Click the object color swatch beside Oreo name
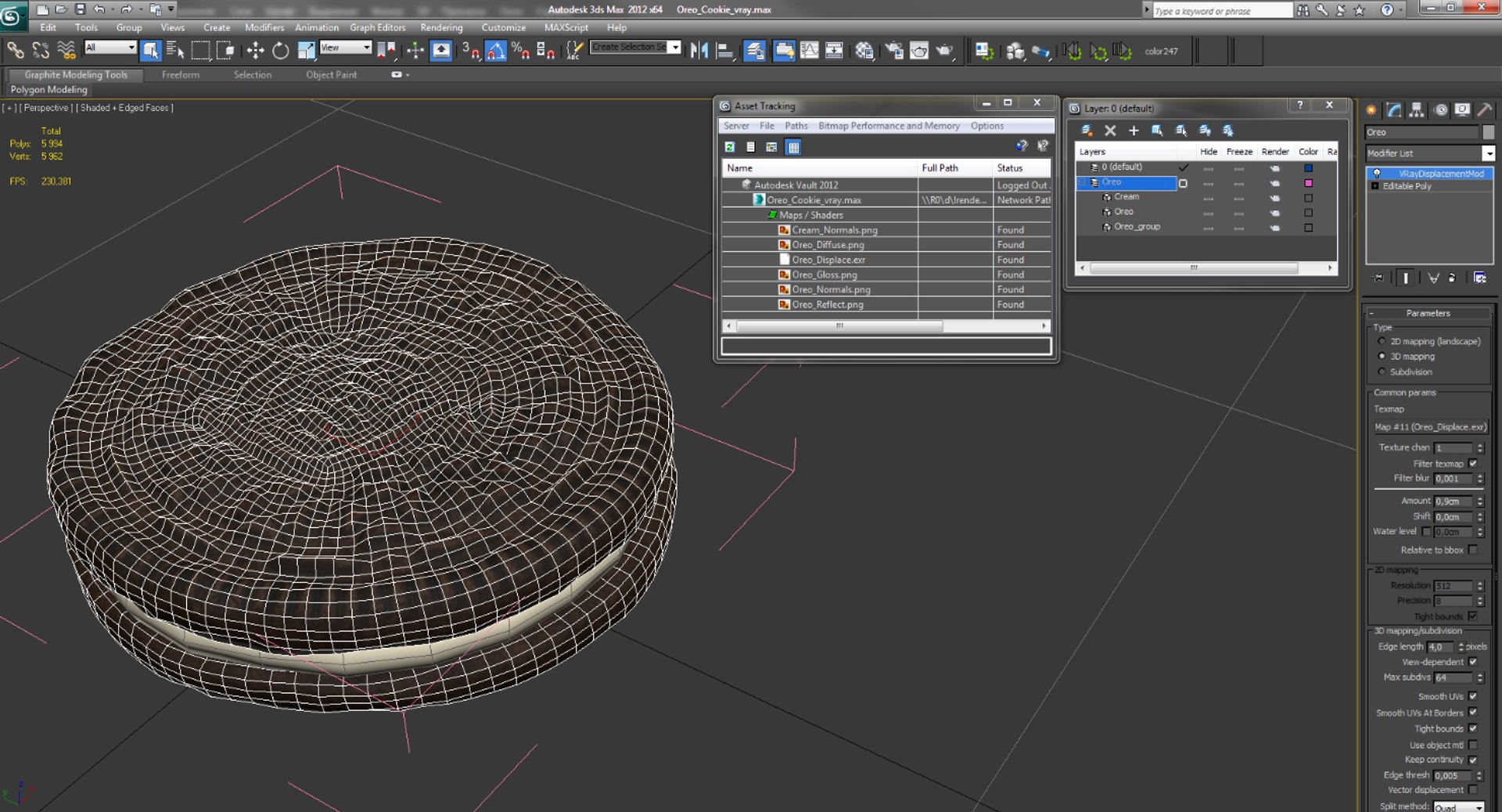 pos(1488,132)
